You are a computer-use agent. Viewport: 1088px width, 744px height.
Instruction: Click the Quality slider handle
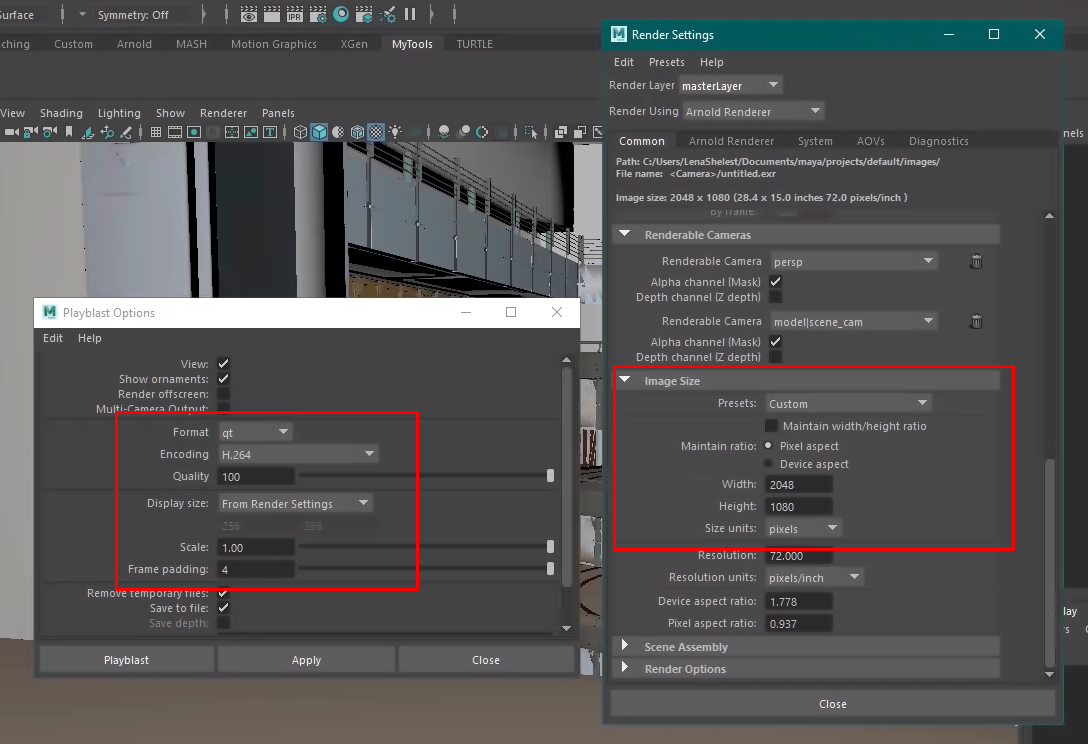pos(550,476)
